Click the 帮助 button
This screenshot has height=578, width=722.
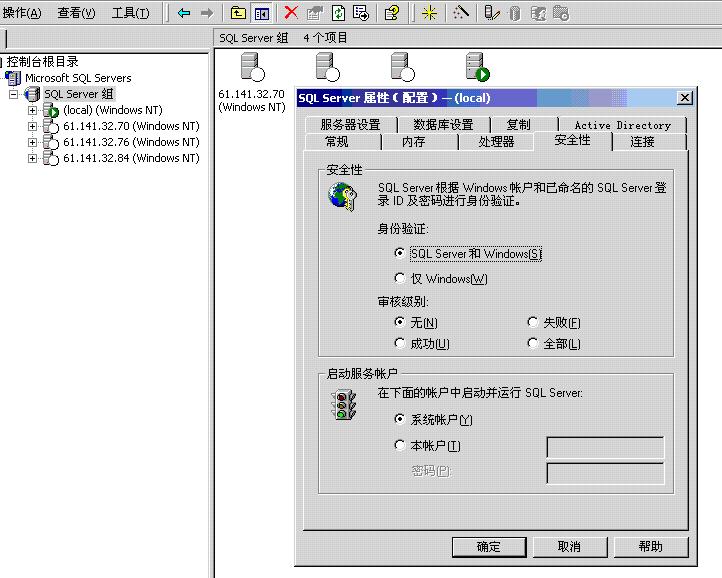click(x=651, y=547)
